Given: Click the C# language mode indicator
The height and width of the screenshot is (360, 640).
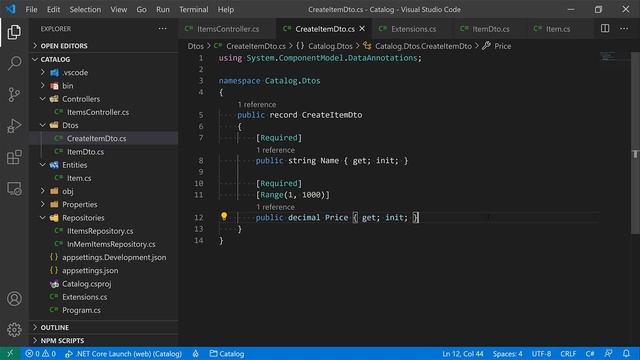Looking at the screenshot, I should pyautogui.click(x=590, y=353).
